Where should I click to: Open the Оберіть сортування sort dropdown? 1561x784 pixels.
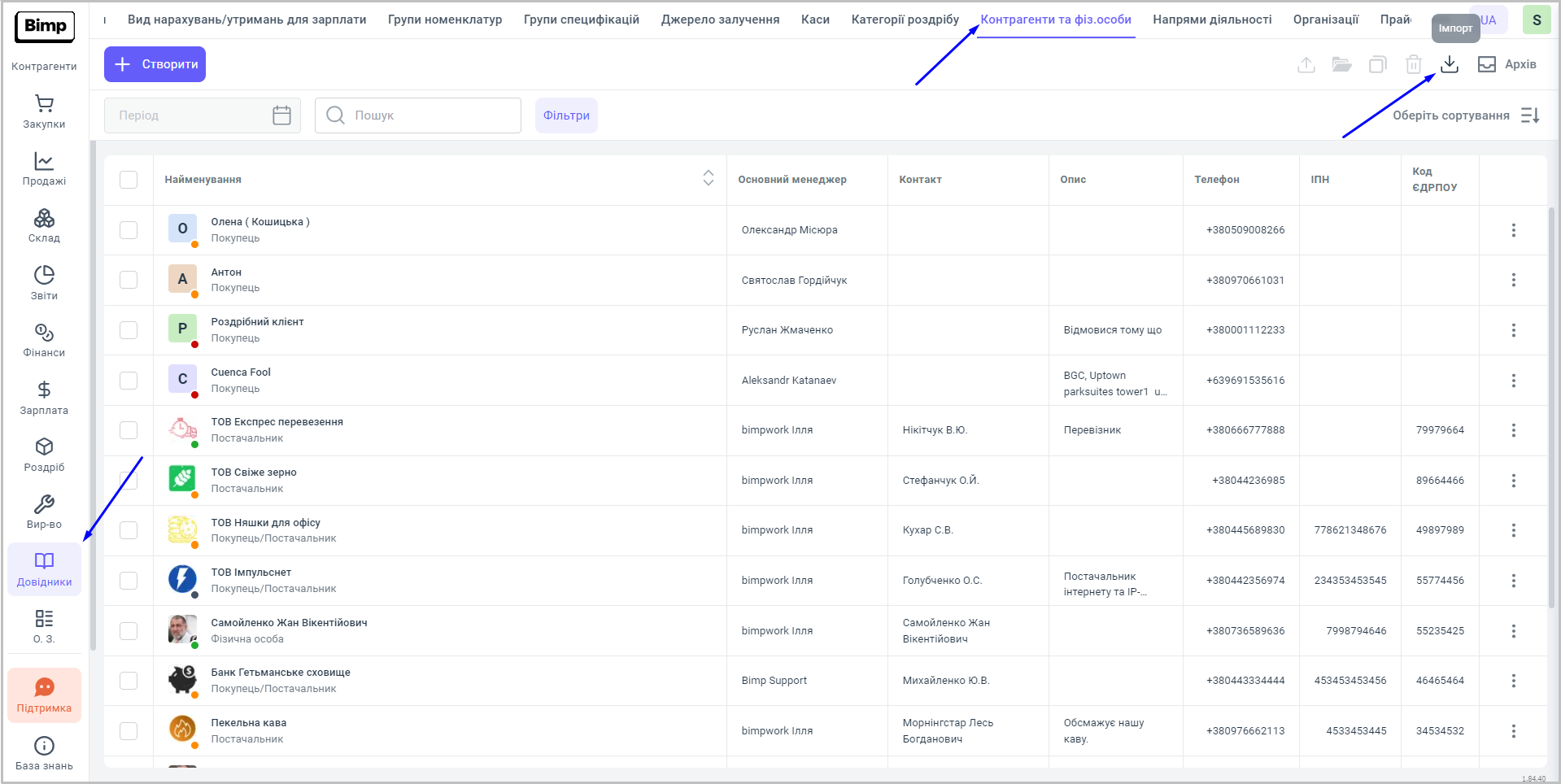tap(1466, 115)
